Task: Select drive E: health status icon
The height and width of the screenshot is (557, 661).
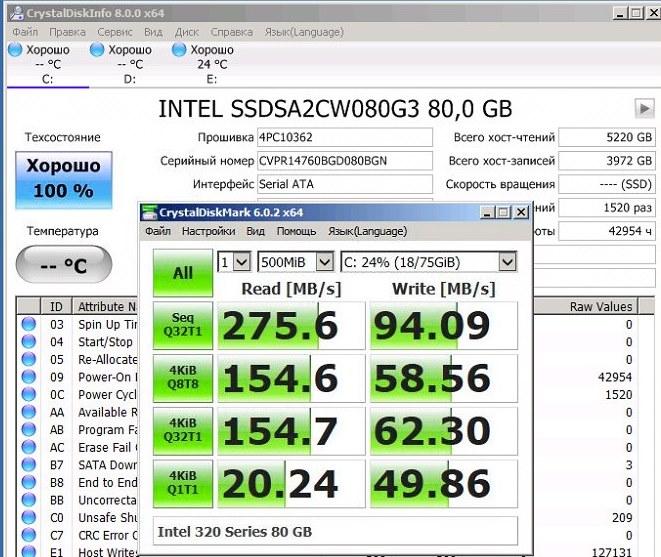Action: point(179,49)
